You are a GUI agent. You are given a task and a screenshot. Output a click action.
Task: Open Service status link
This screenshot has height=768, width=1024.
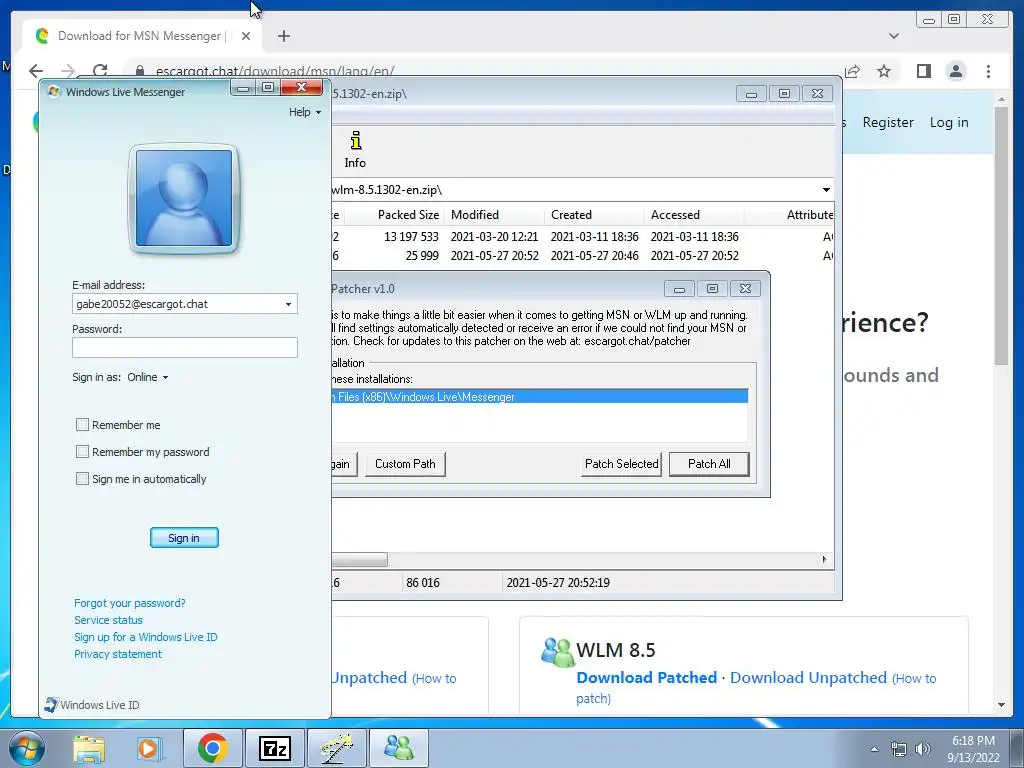(108, 620)
